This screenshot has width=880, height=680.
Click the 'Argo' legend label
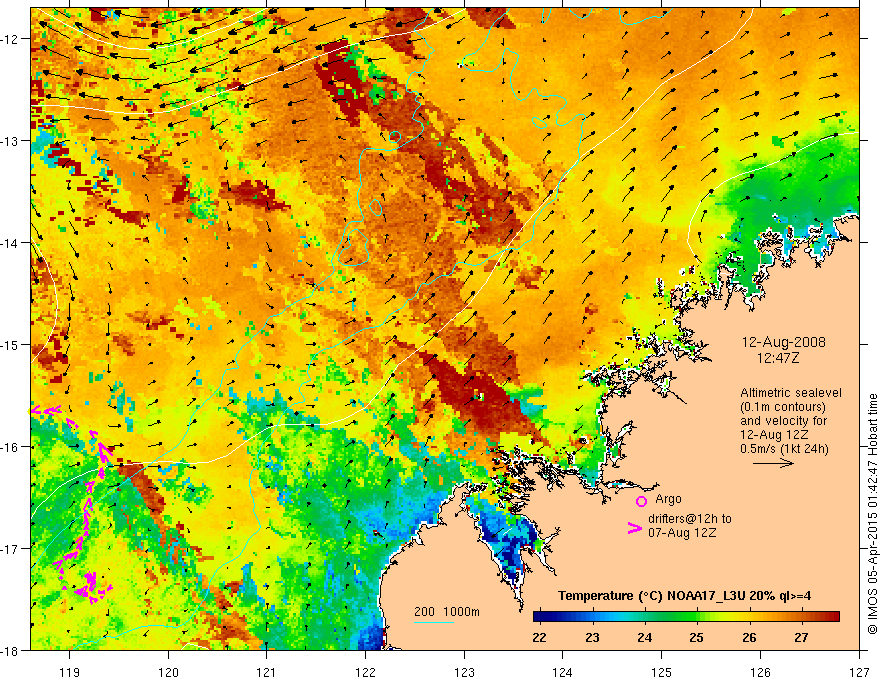click(x=668, y=499)
